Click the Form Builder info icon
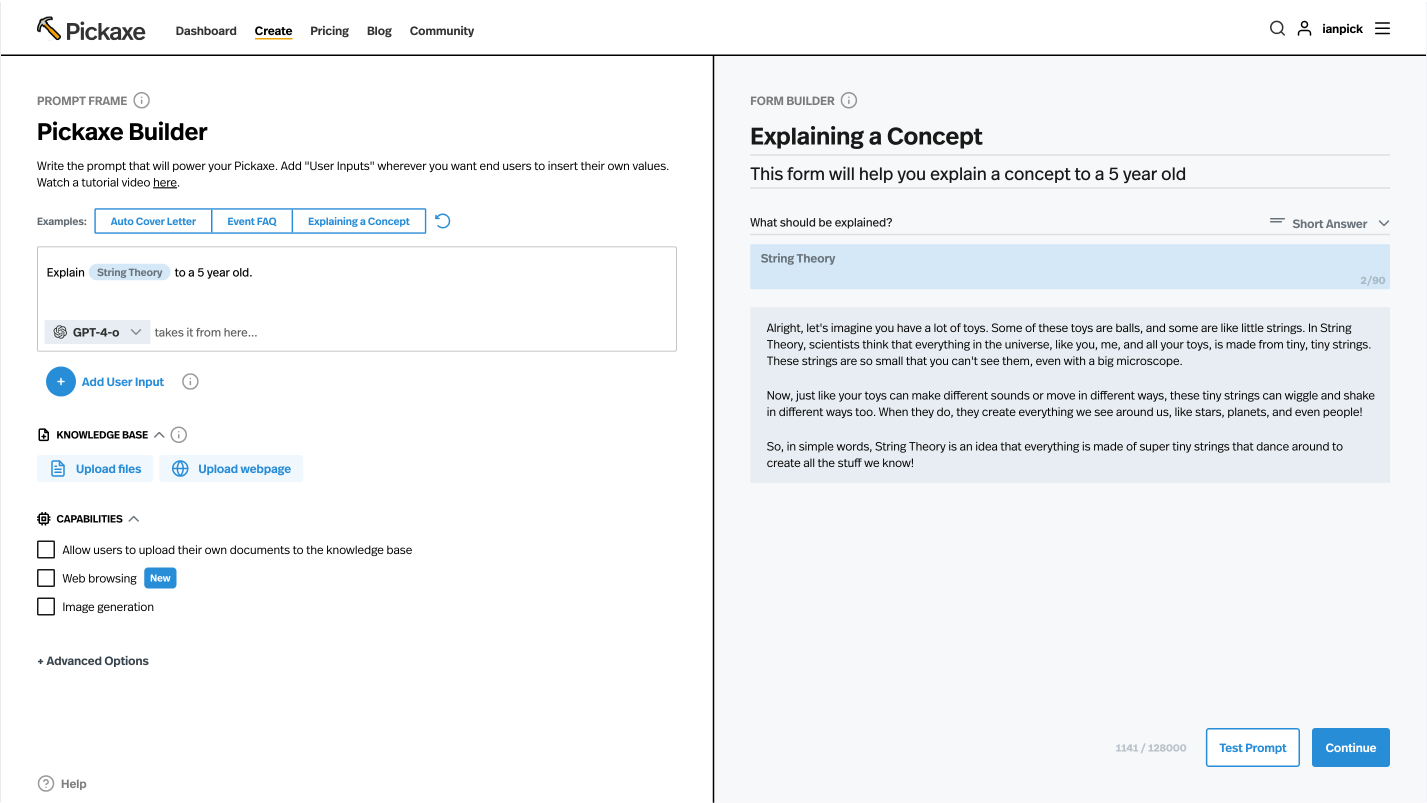 [849, 100]
